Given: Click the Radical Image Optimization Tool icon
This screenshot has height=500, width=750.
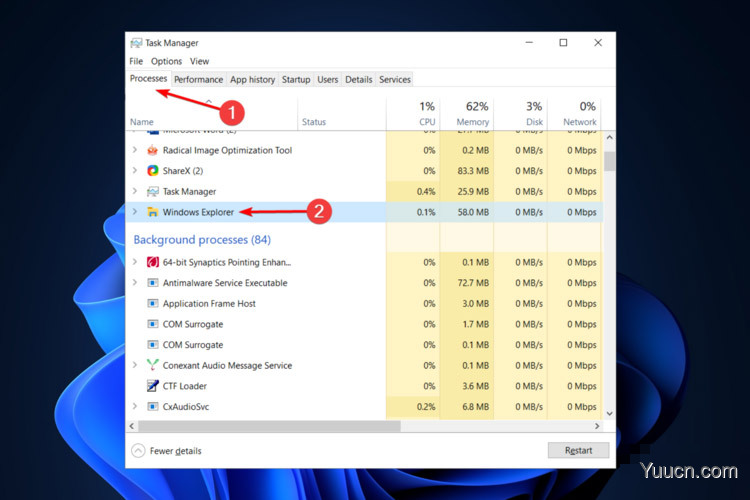Looking at the screenshot, I should click(153, 150).
